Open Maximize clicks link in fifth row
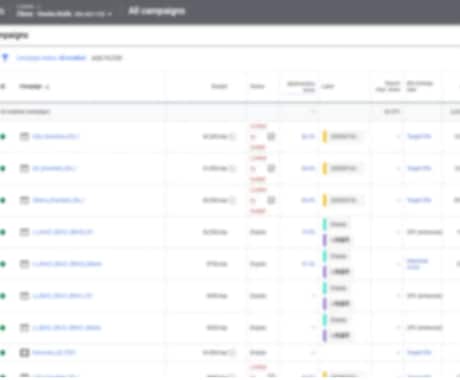This screenshot has width=460, height=380. click(418, 264)
